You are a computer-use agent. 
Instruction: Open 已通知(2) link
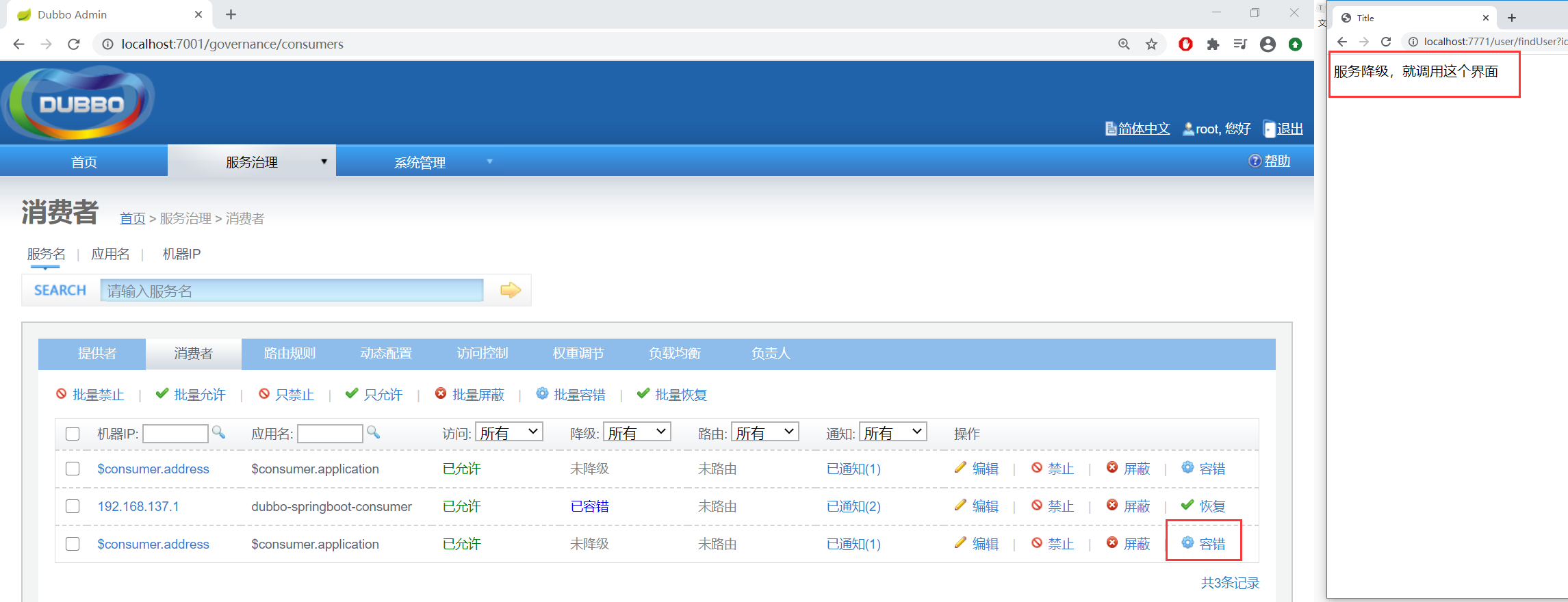coord(853,506)
